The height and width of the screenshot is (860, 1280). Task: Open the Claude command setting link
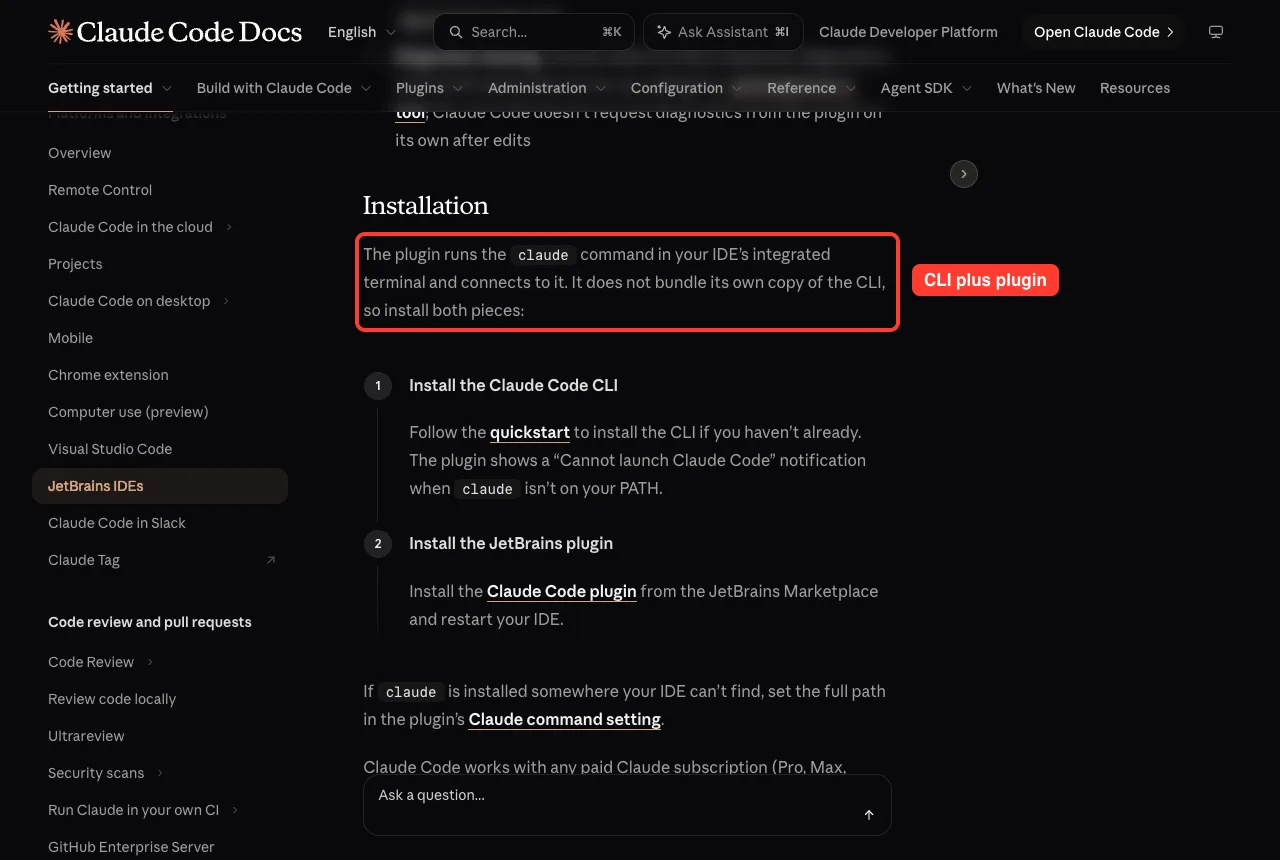point(565,719)
